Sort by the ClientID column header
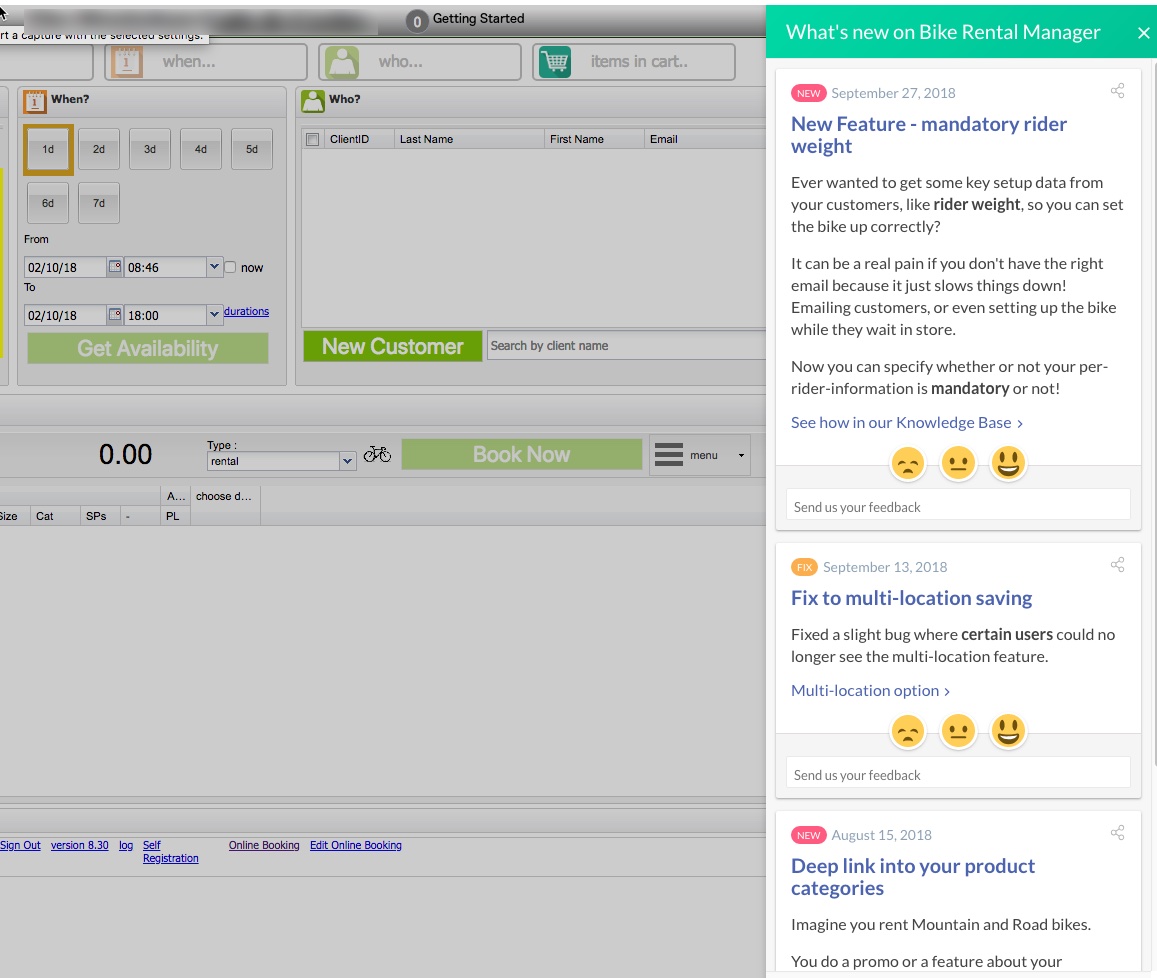This screenshot has width=1157, height=978. [359, 140]
